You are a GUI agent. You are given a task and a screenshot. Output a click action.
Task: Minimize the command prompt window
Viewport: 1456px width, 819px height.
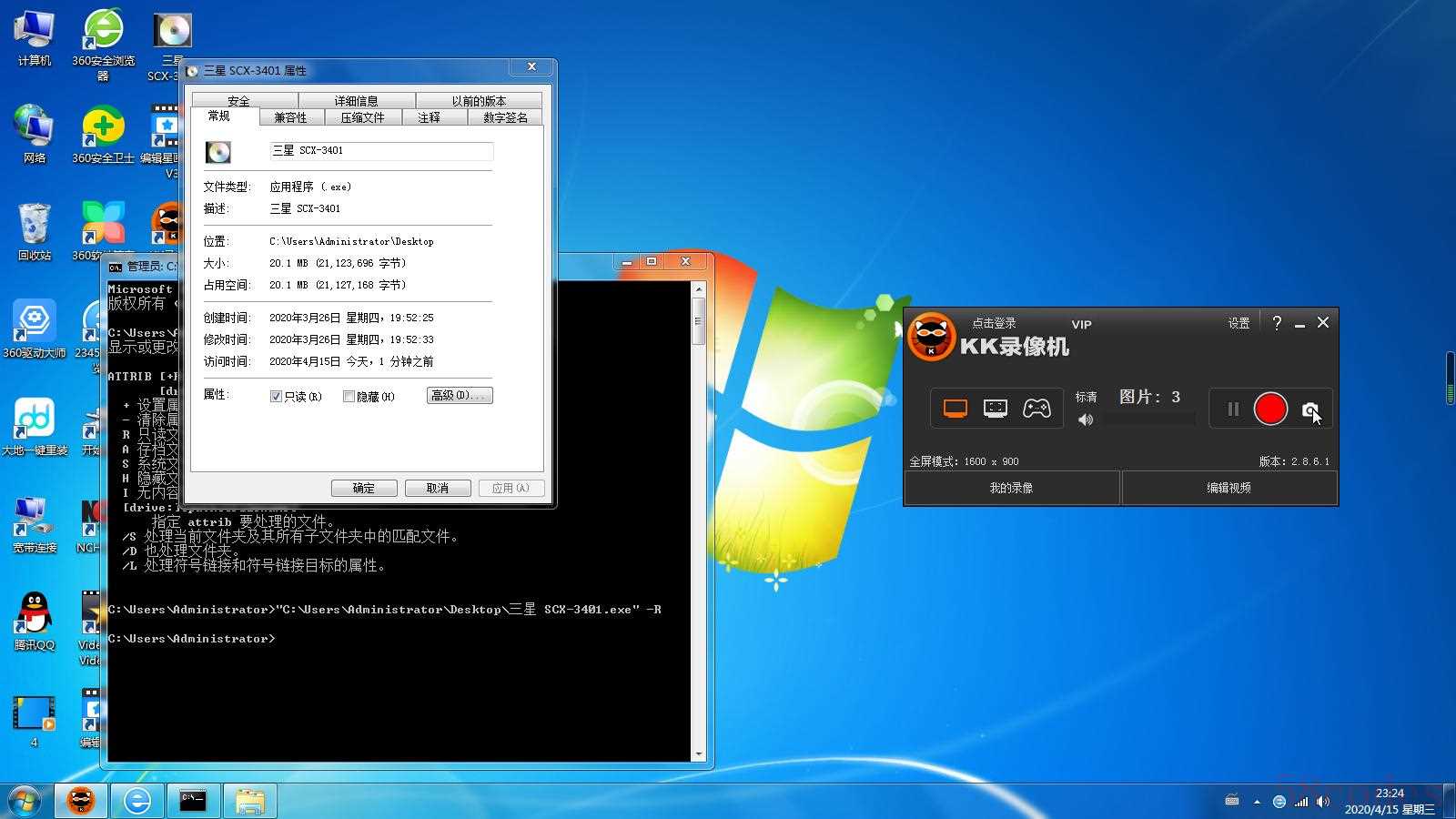(627, 261)
